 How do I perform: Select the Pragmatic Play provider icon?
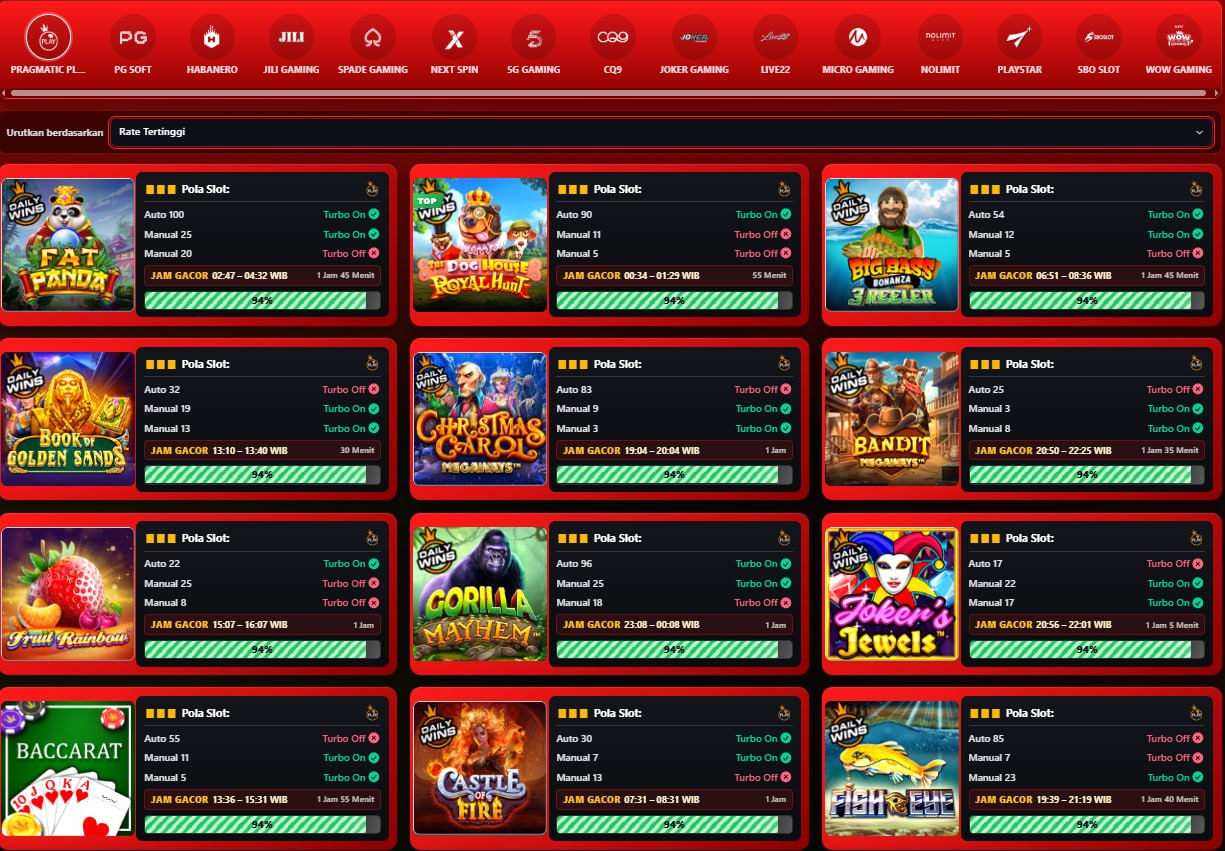(47, 38)
